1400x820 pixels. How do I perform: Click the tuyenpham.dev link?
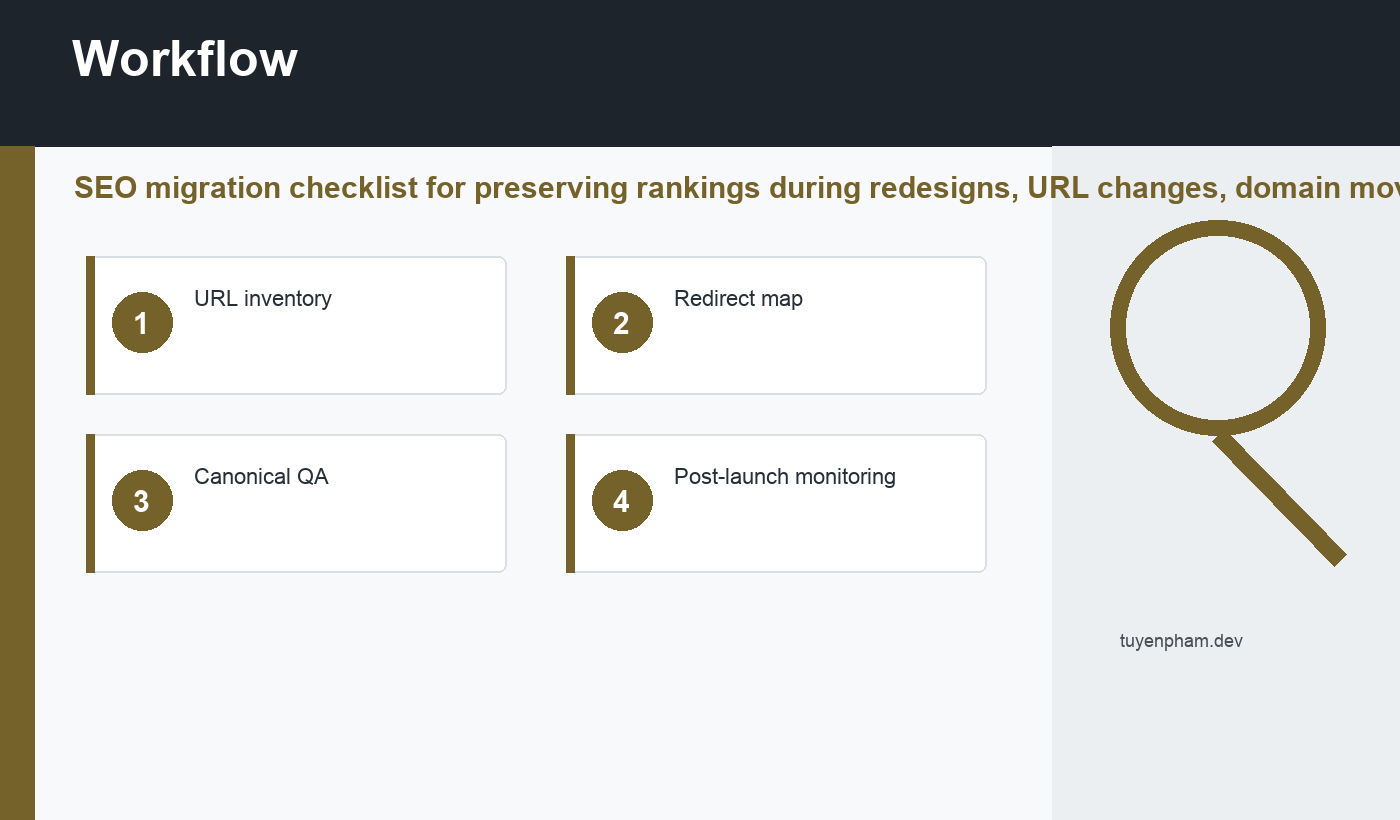pos(1181,641)
